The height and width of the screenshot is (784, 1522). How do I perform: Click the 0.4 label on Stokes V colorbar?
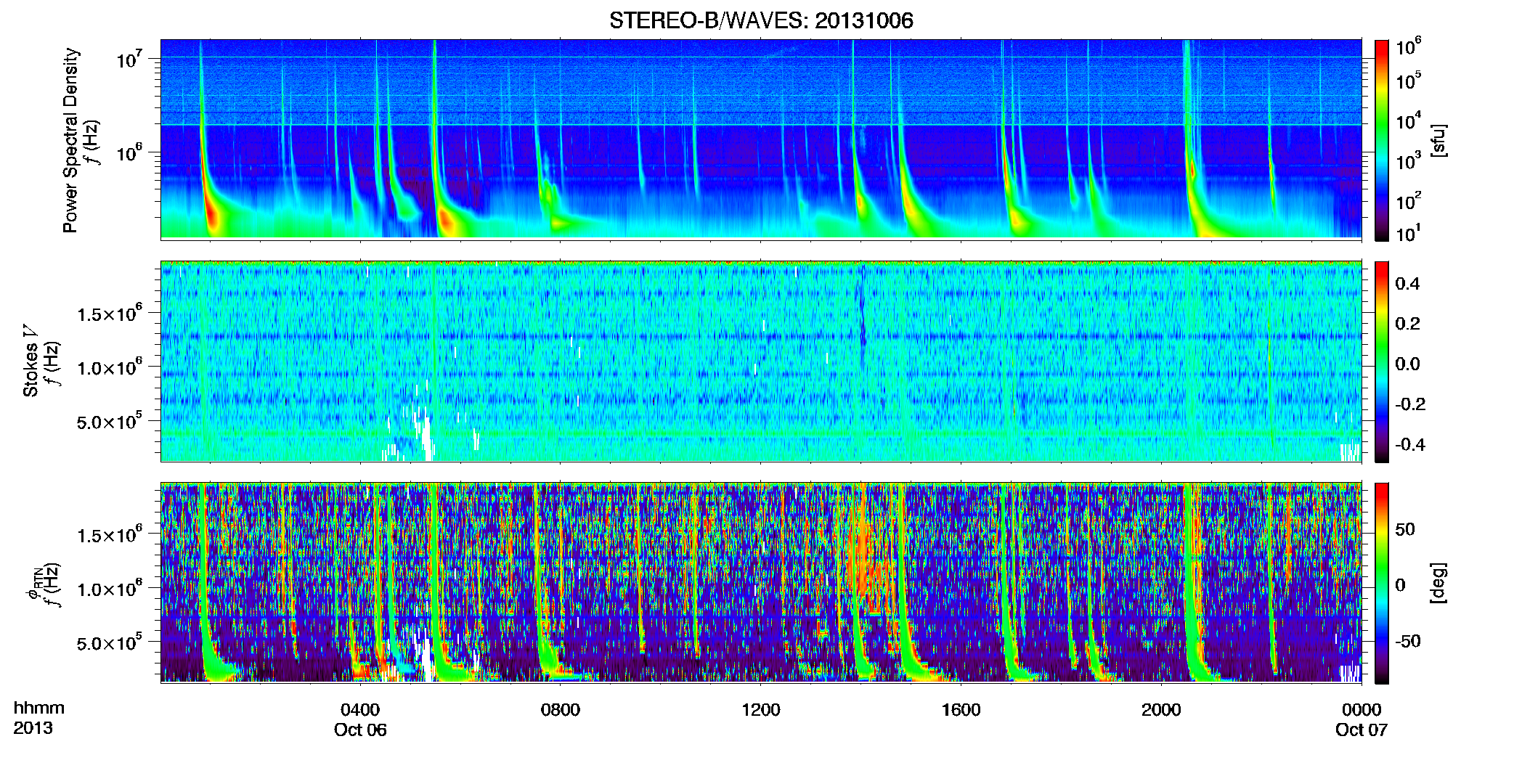1407,284
